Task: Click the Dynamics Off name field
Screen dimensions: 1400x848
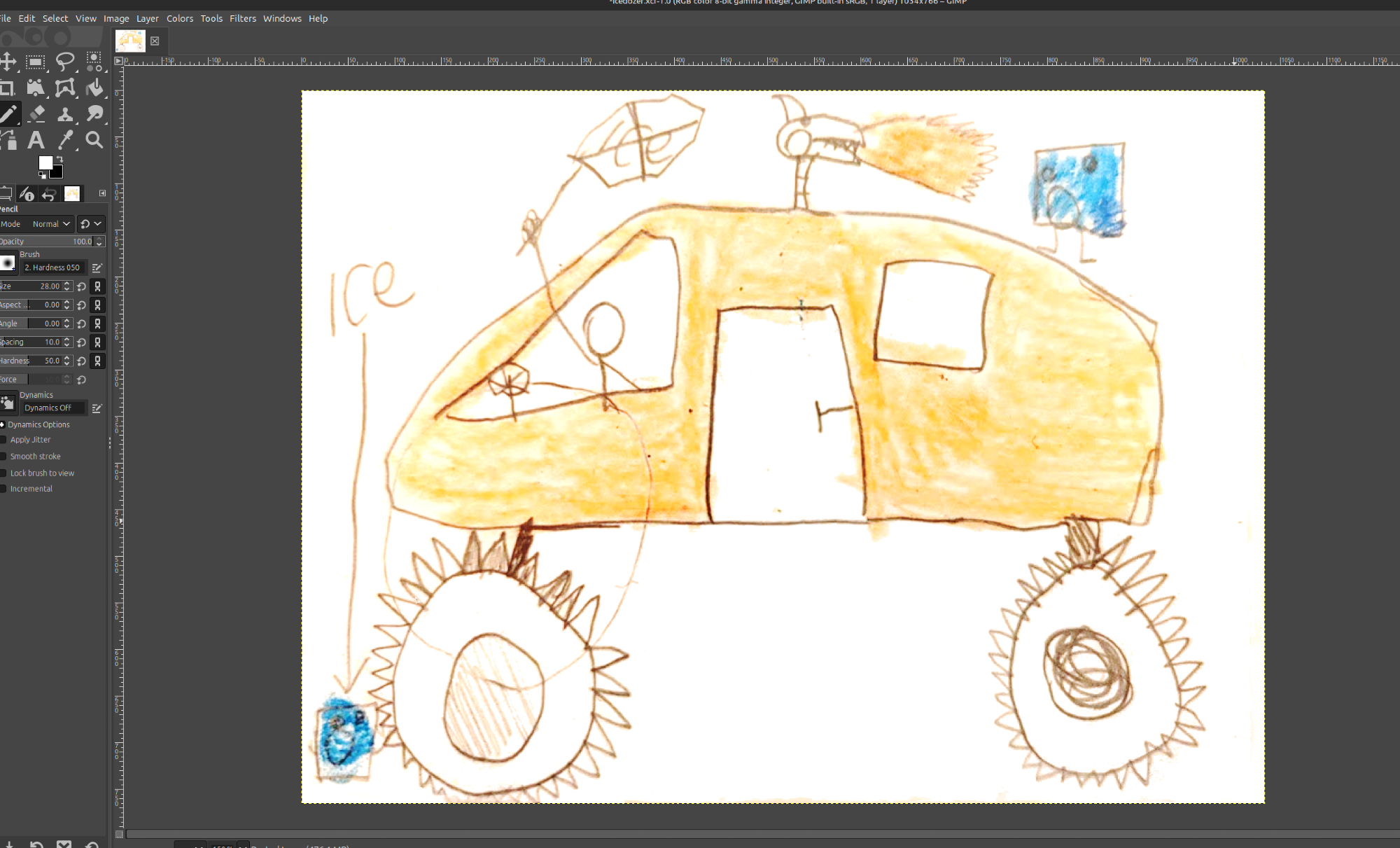Action: click(x=52, y=408)
